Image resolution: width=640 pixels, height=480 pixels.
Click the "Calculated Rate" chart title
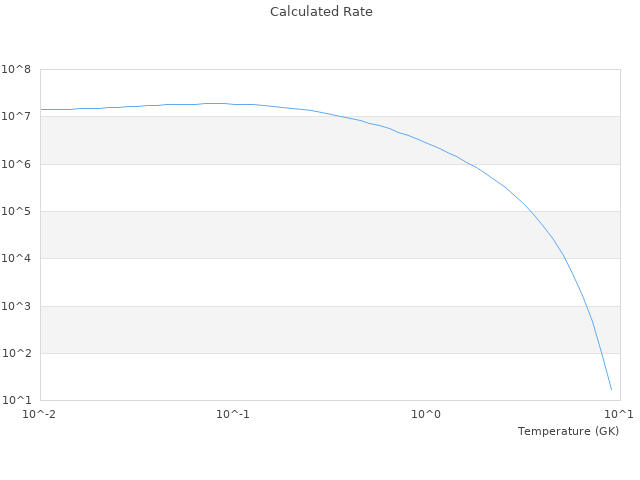pyautogui.click(x=320, y=12)
